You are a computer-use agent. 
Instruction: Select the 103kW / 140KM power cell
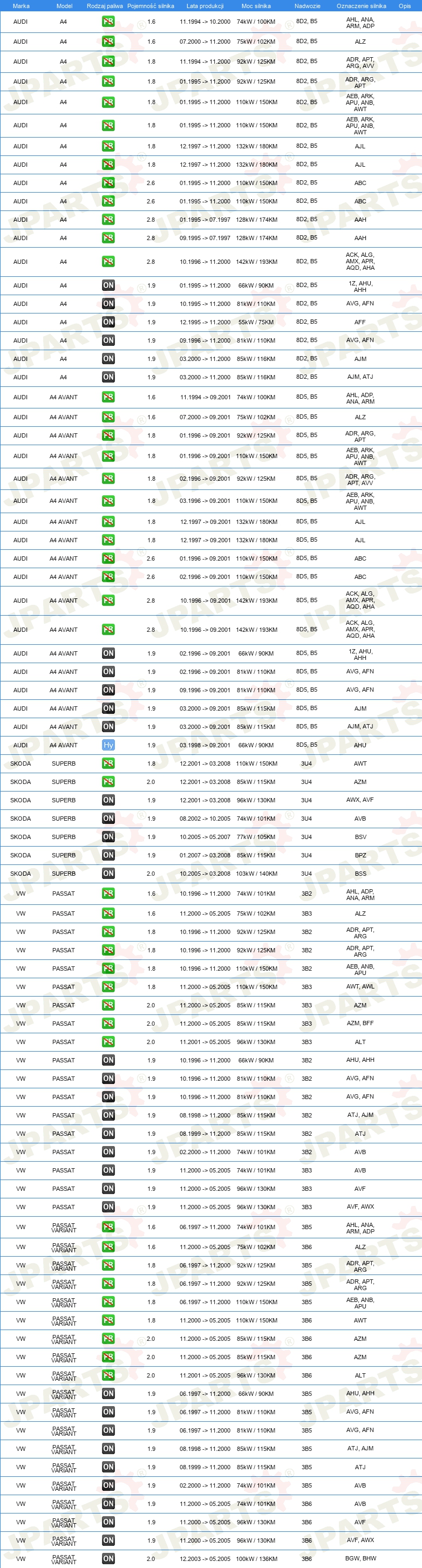click(x=256, y=874)
